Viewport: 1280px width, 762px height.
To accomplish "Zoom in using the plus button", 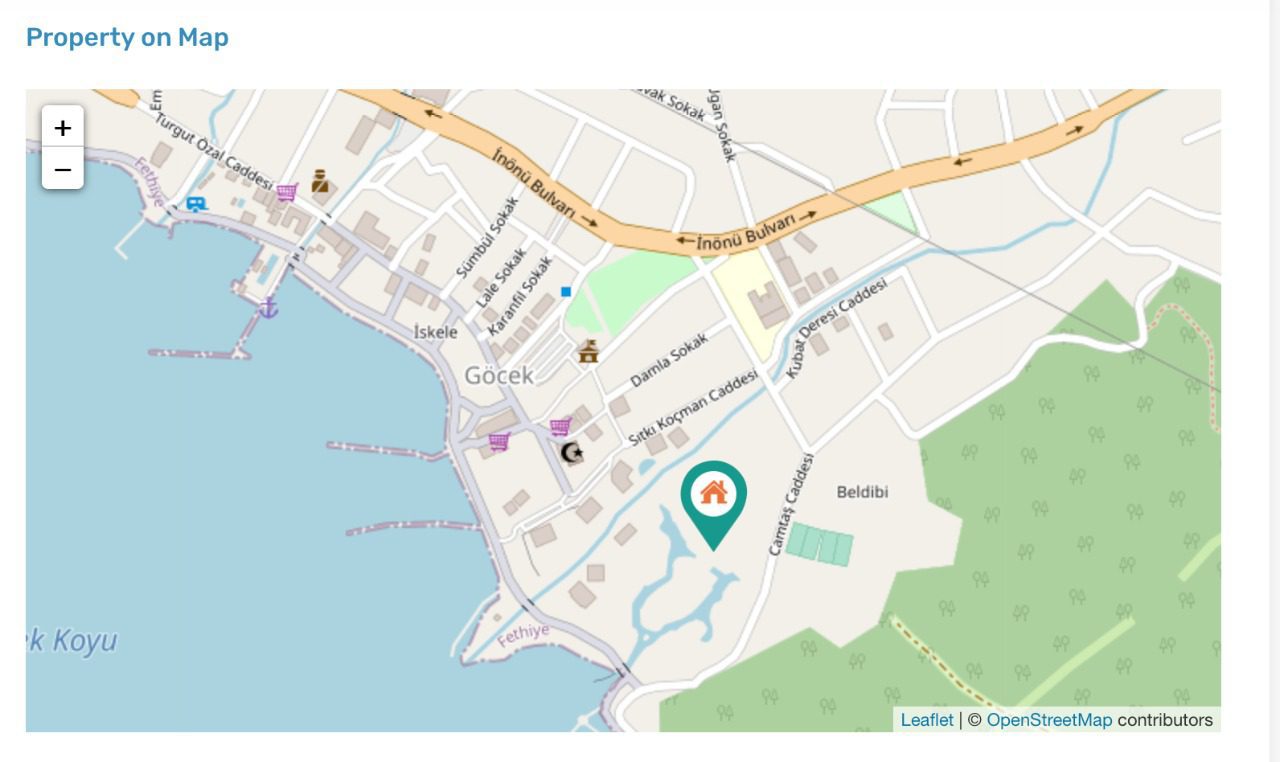I will coord(63,127).
